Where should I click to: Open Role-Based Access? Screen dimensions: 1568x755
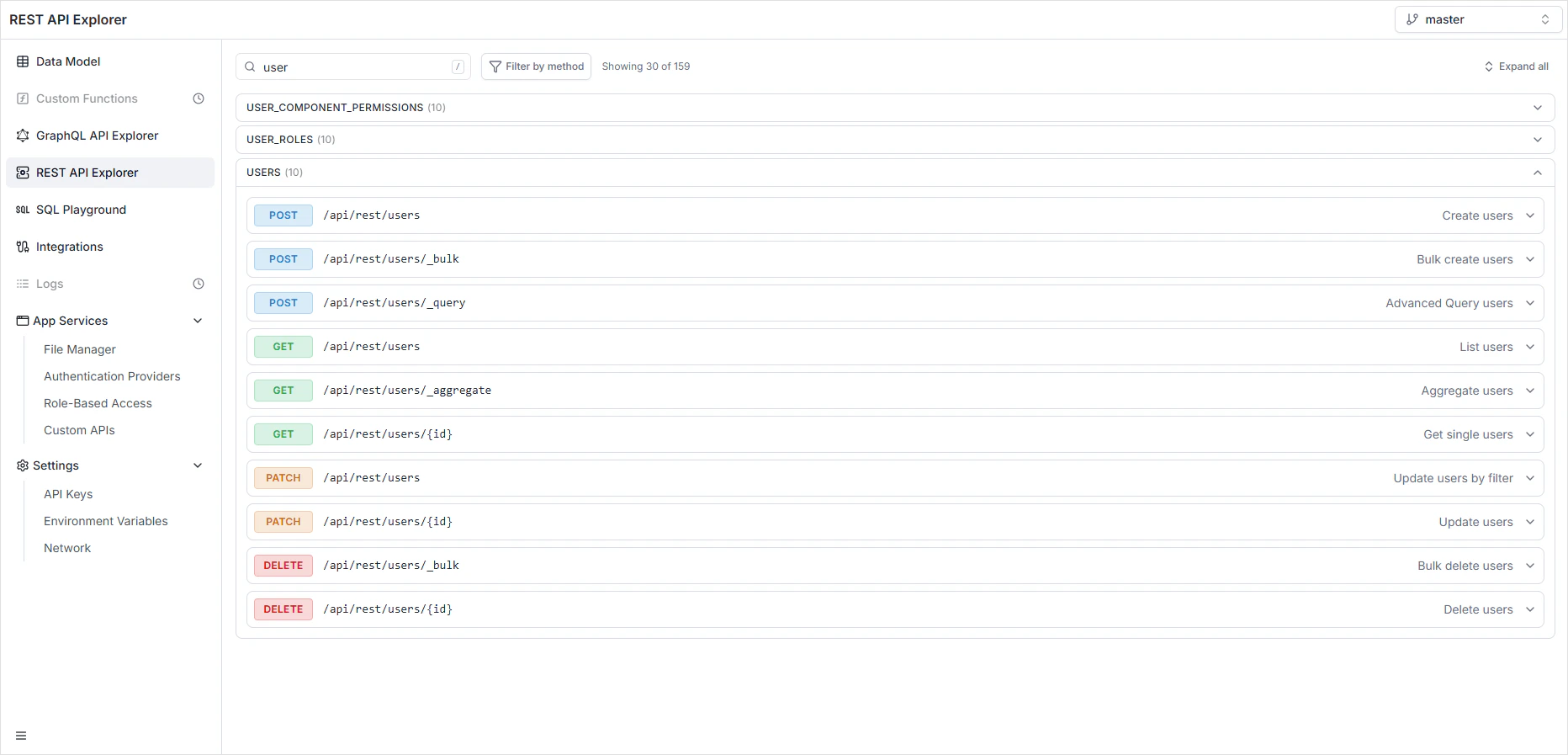pyautogui.click(x=98, y=403)
